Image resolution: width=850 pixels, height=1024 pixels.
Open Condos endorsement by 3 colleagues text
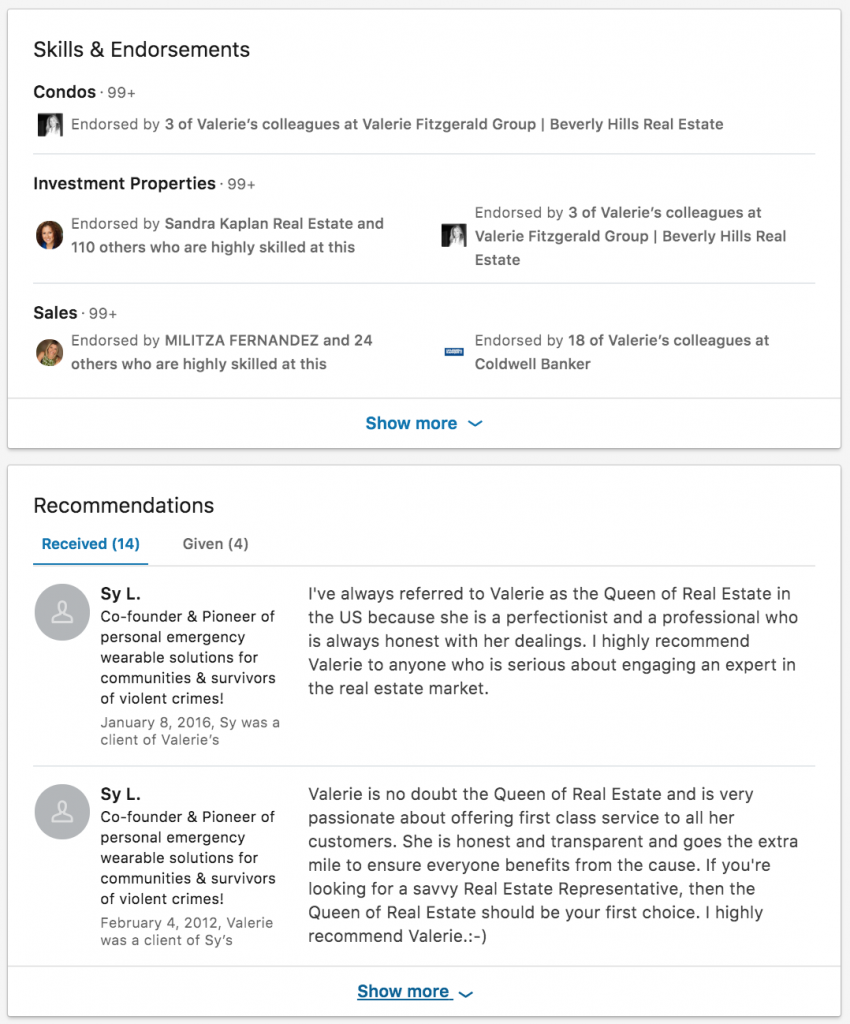397,124
